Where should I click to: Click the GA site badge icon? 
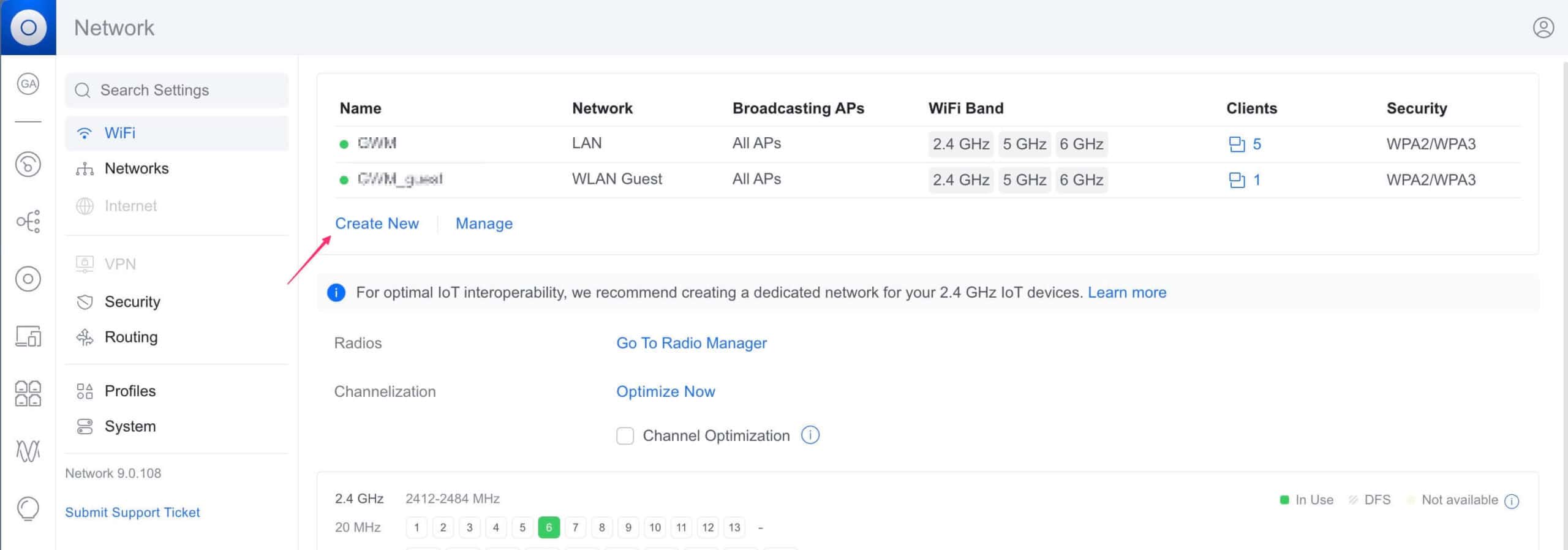click(x=28, y=84)
